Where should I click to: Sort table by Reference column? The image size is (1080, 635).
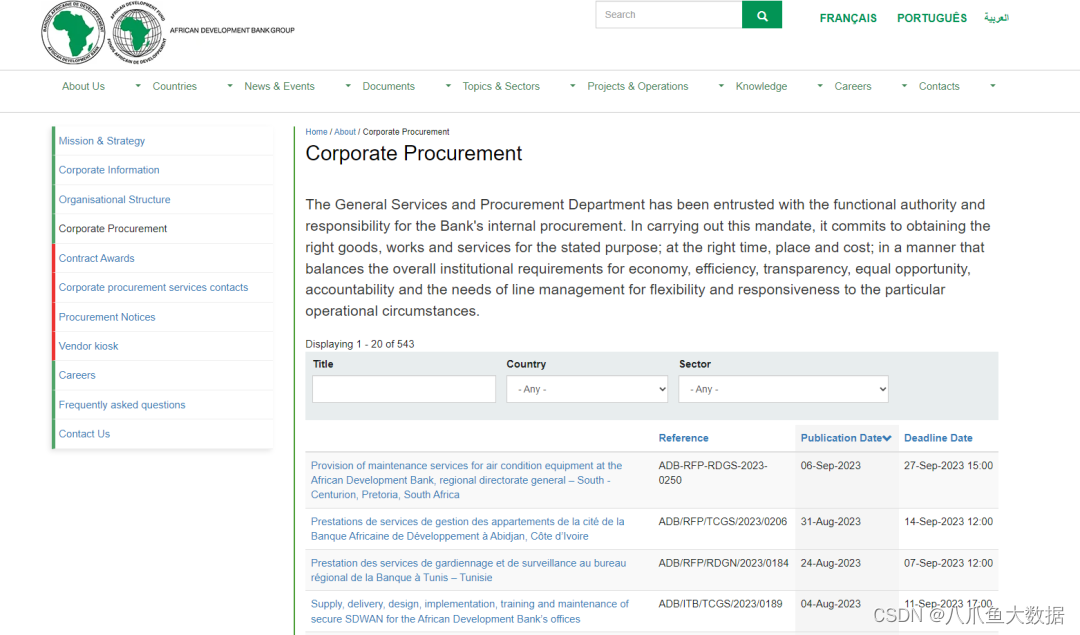click(x=683, y=438)
